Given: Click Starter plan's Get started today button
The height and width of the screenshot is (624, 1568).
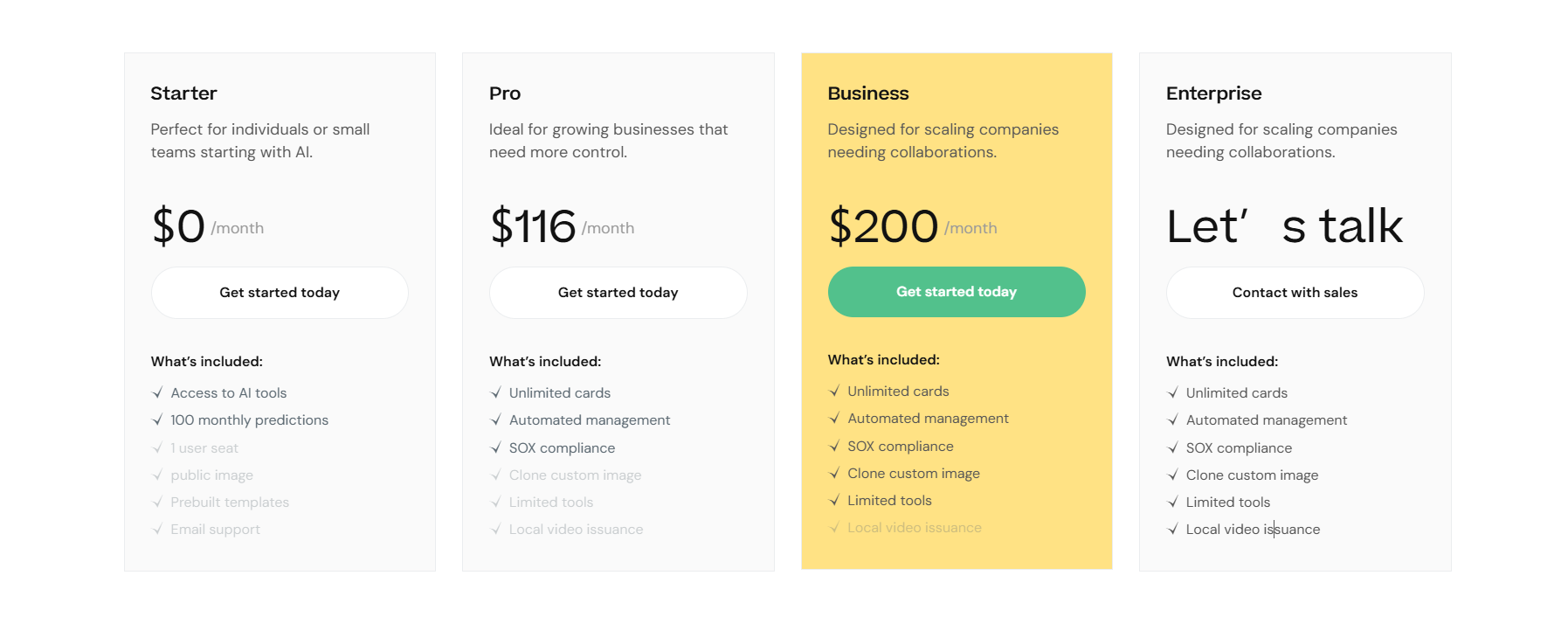Looking at the screenshot, I should coord(280,293).
